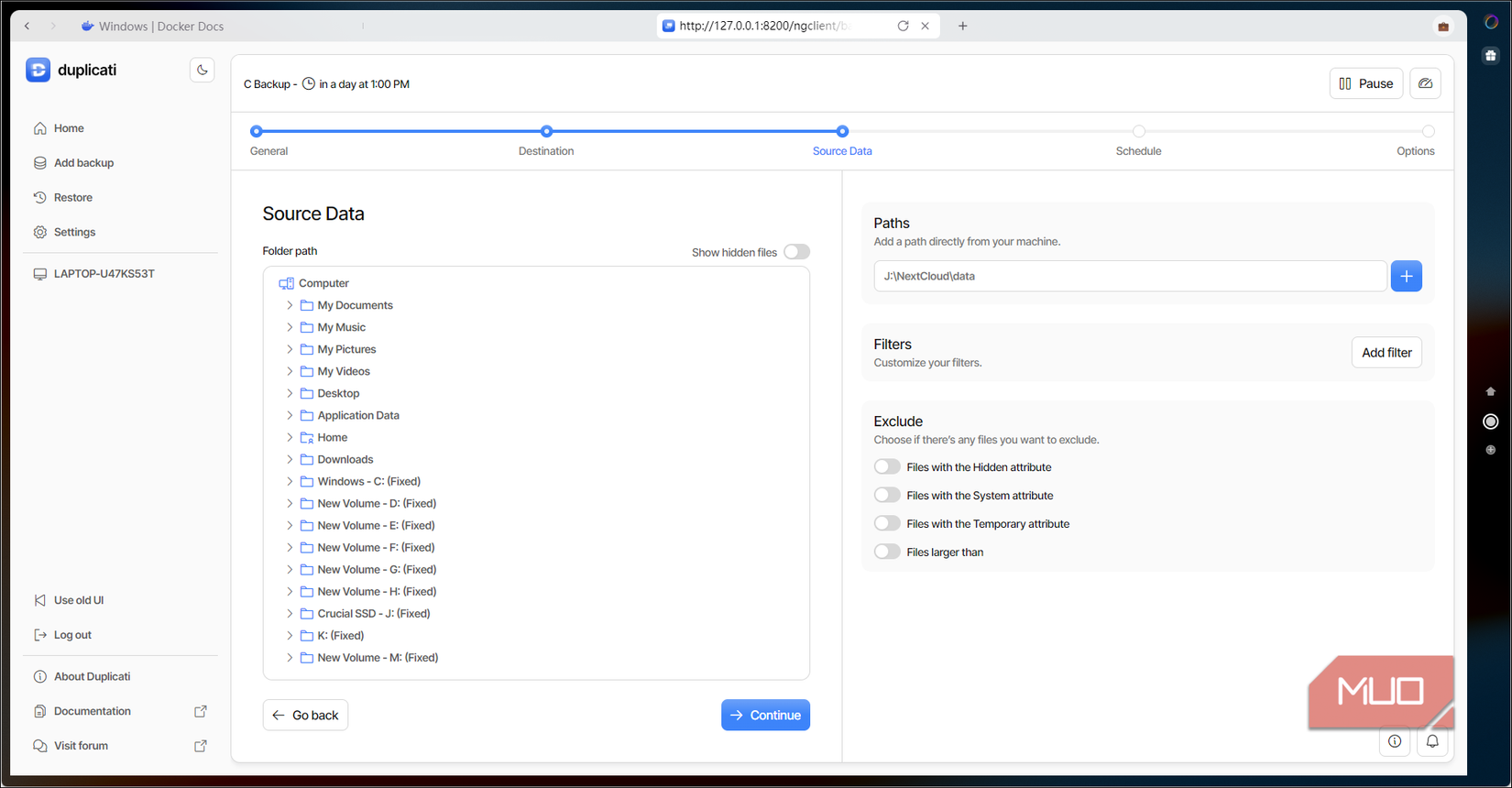1512x788 pixels.
Task: Click the Continue button
Action: [765, 715]
